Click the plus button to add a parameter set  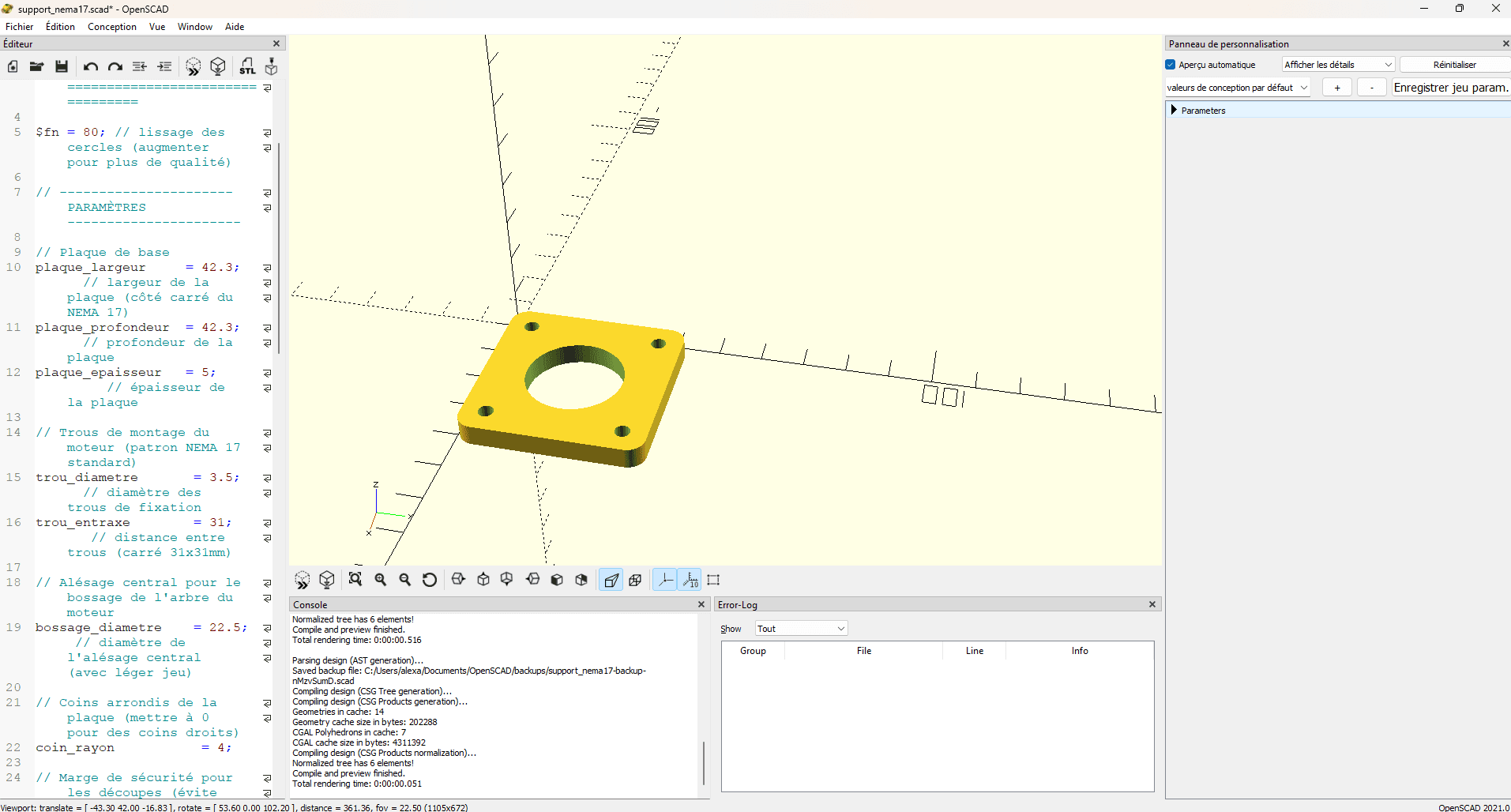pyautogui.click(x=1337, y=88)
